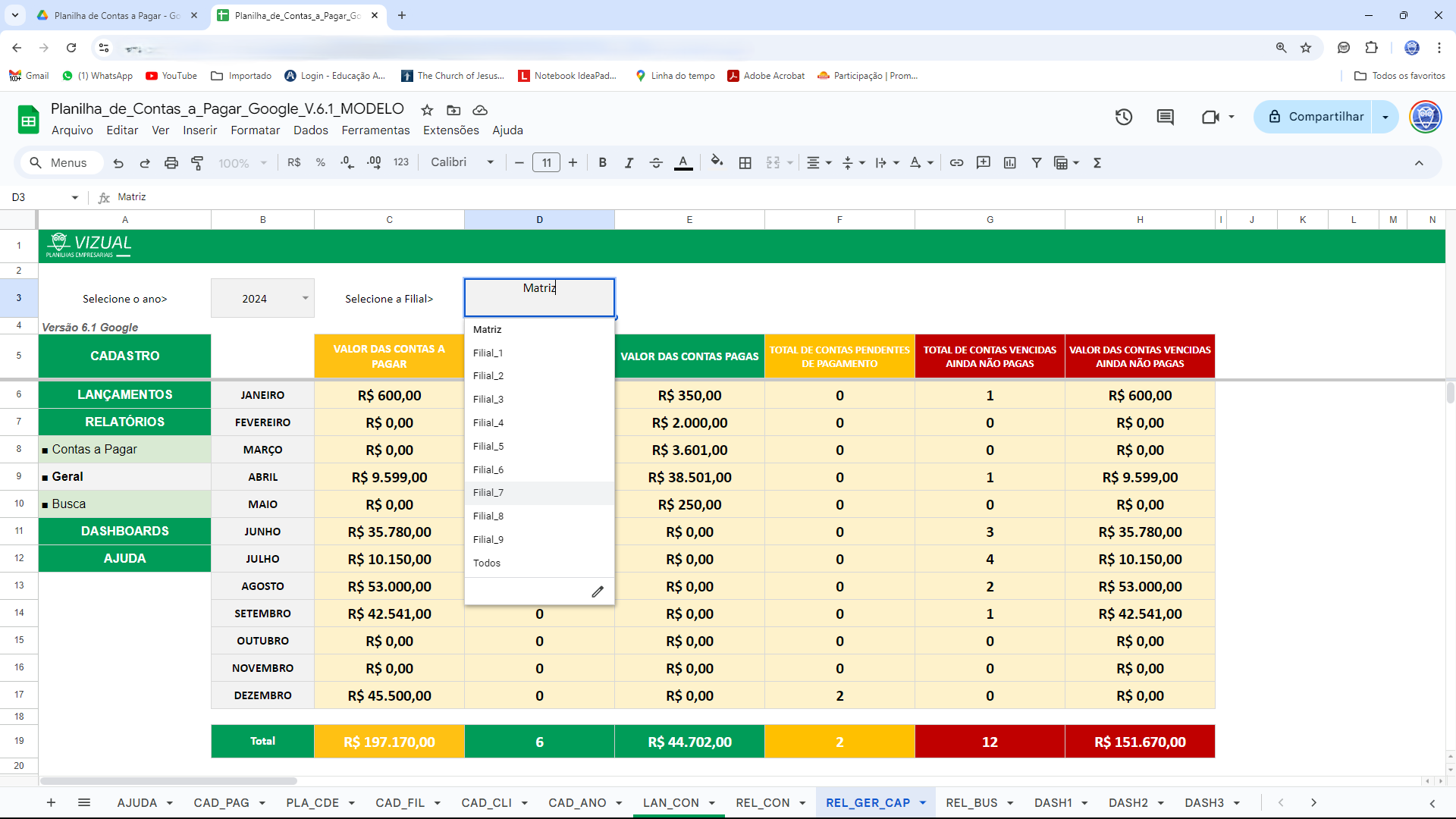The height and width of the screenshot is (819, 1456).
Task: Toggle bold formatting
Action: [x=602, y=163]
